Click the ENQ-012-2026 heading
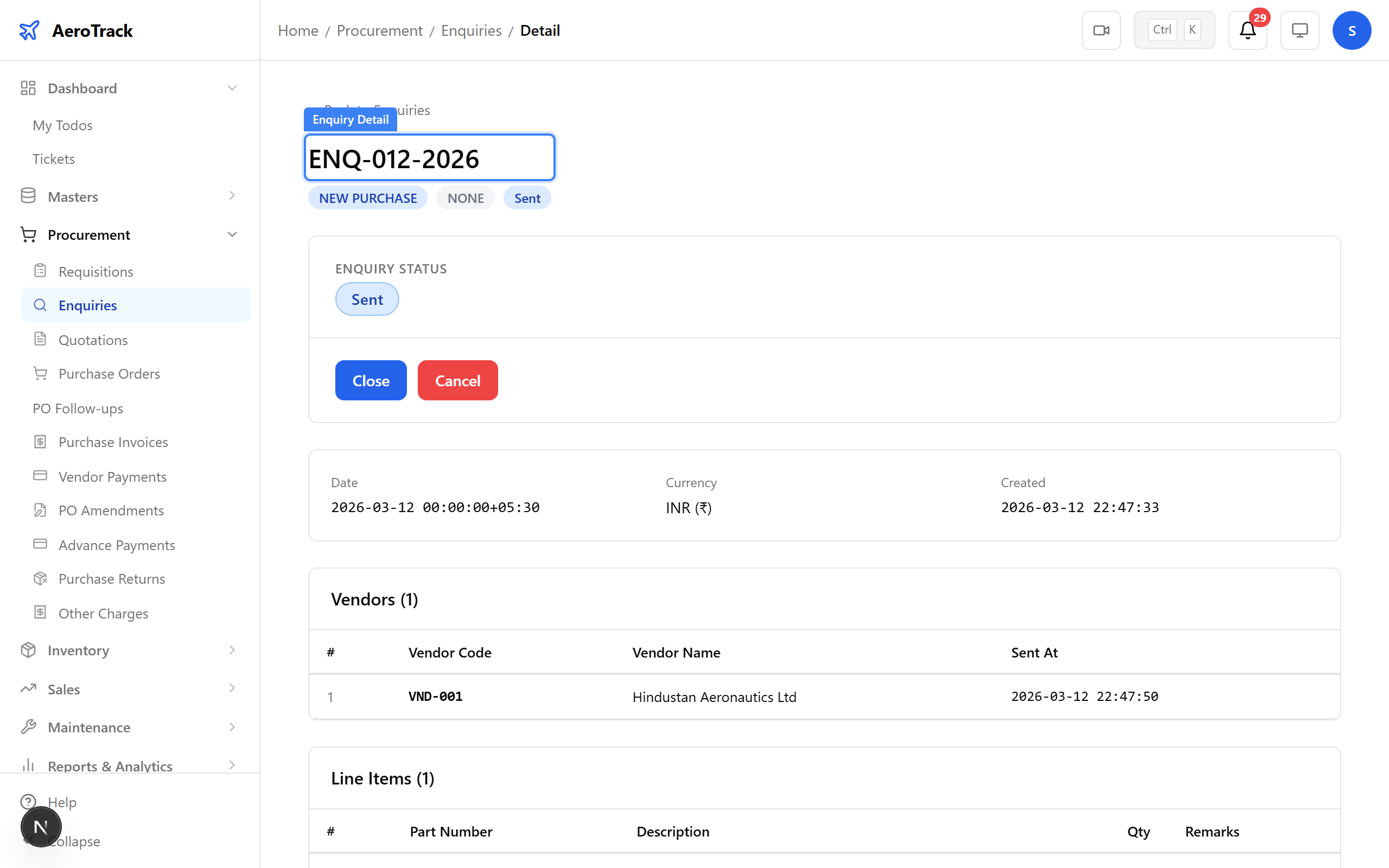 pos(394,159)
